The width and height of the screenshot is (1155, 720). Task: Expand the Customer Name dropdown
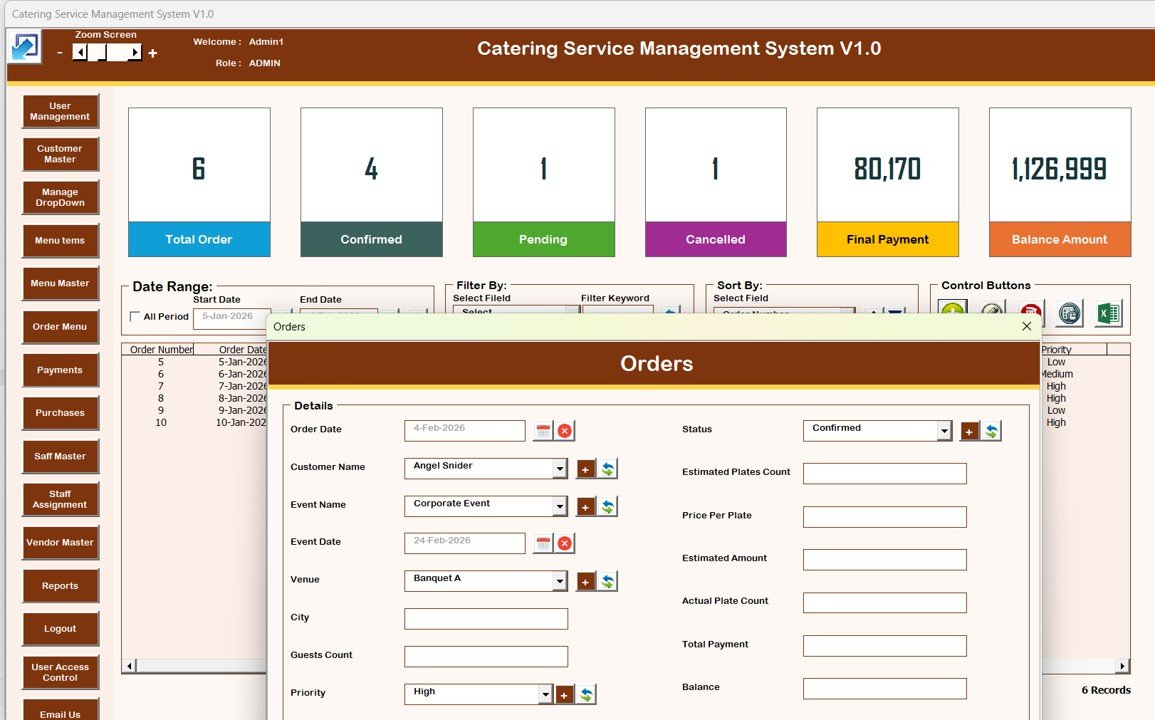click(x=559, y=468)
